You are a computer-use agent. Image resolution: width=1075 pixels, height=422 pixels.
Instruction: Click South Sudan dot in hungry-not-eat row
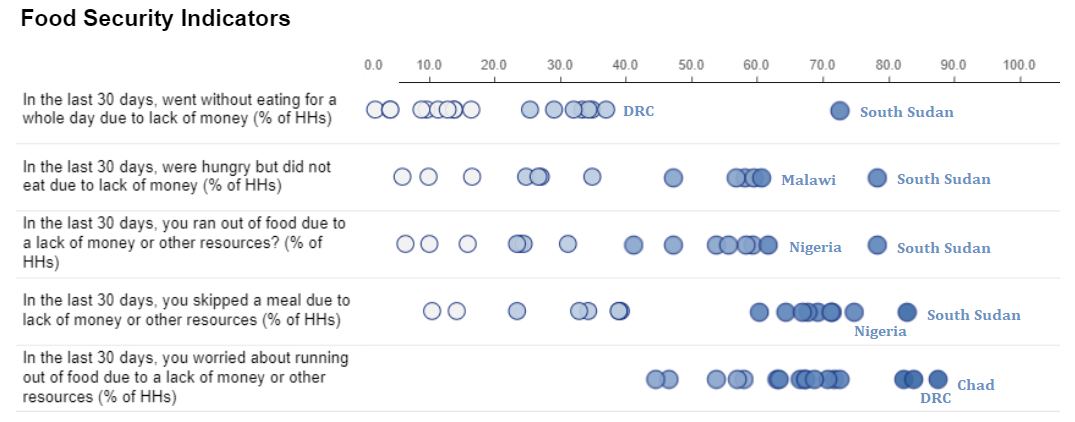click(x=877, y=177)
